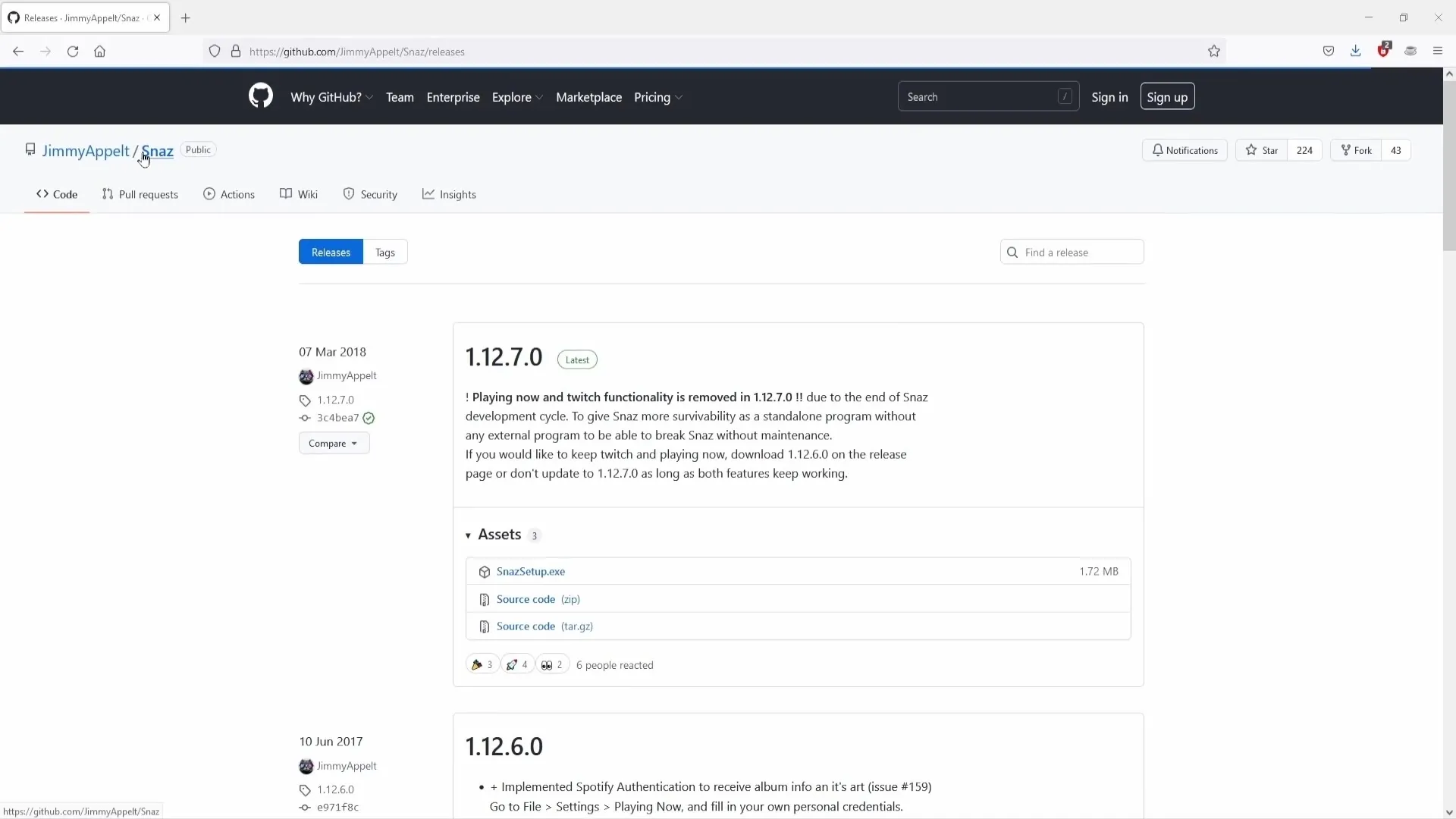Screen dimensions: 1456x819
Task: Switch to the Tags view
Action: point(385,252)
